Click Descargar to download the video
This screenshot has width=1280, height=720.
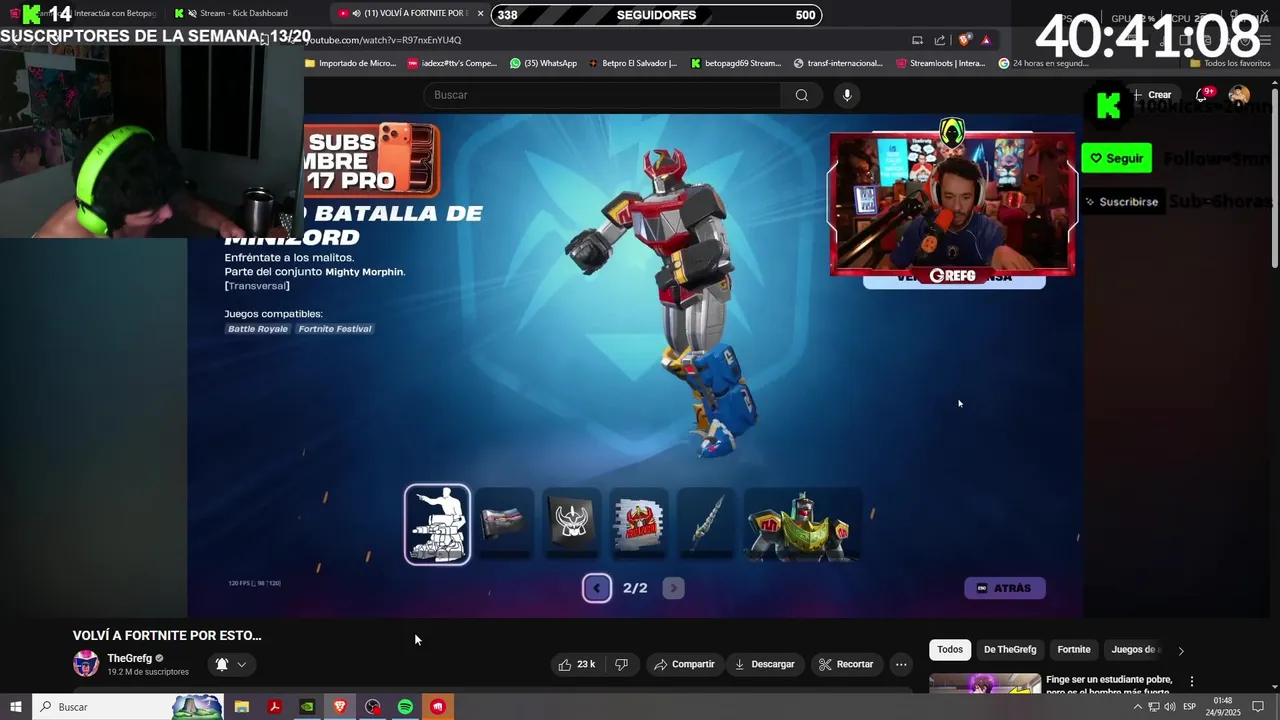pyautogui.click(x=765, y=664)
